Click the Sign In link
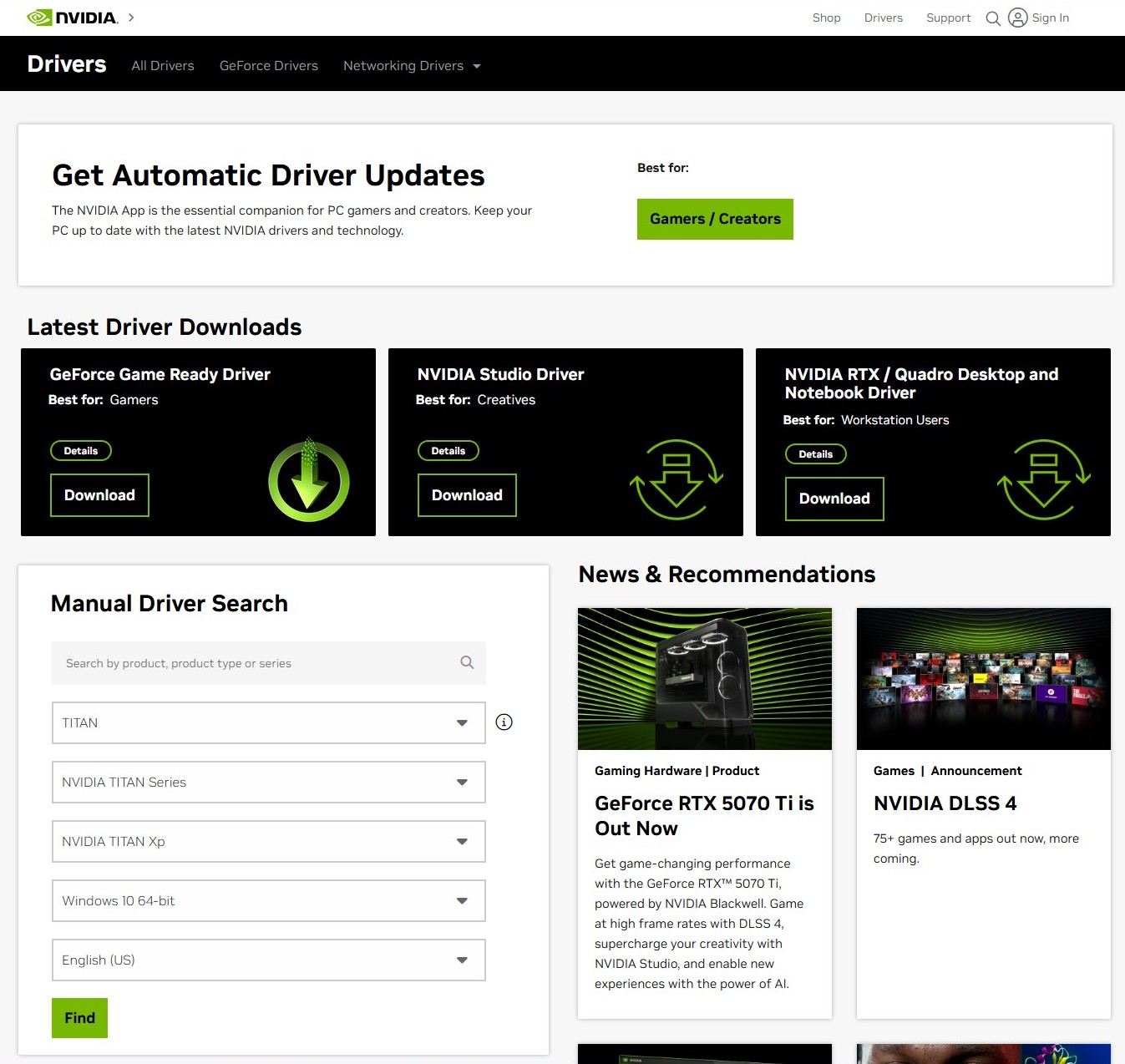The height and width of the screenshot is (1064, 1125). point(1050,18)
